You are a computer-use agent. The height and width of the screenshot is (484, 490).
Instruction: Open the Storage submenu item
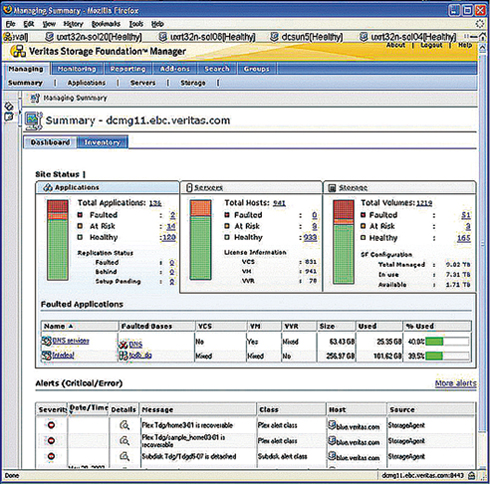click(193, 83)
